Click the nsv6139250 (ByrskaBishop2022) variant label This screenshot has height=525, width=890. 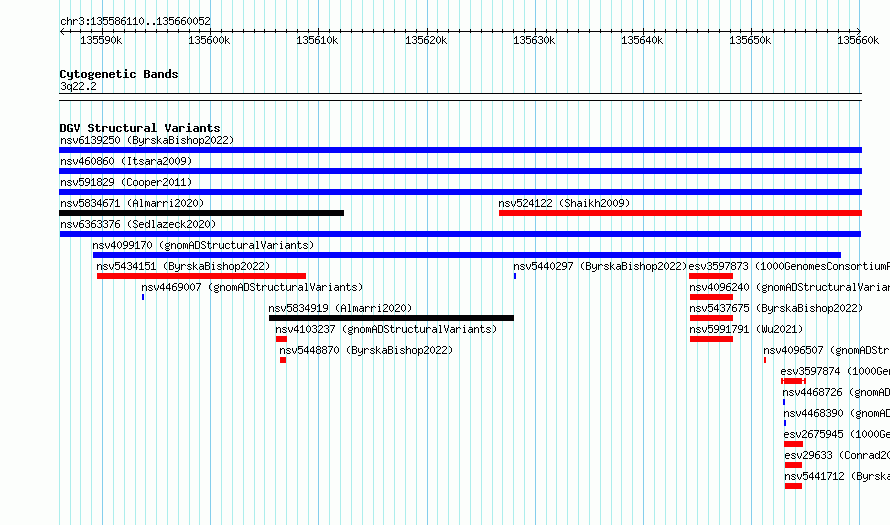coord(147,140)
